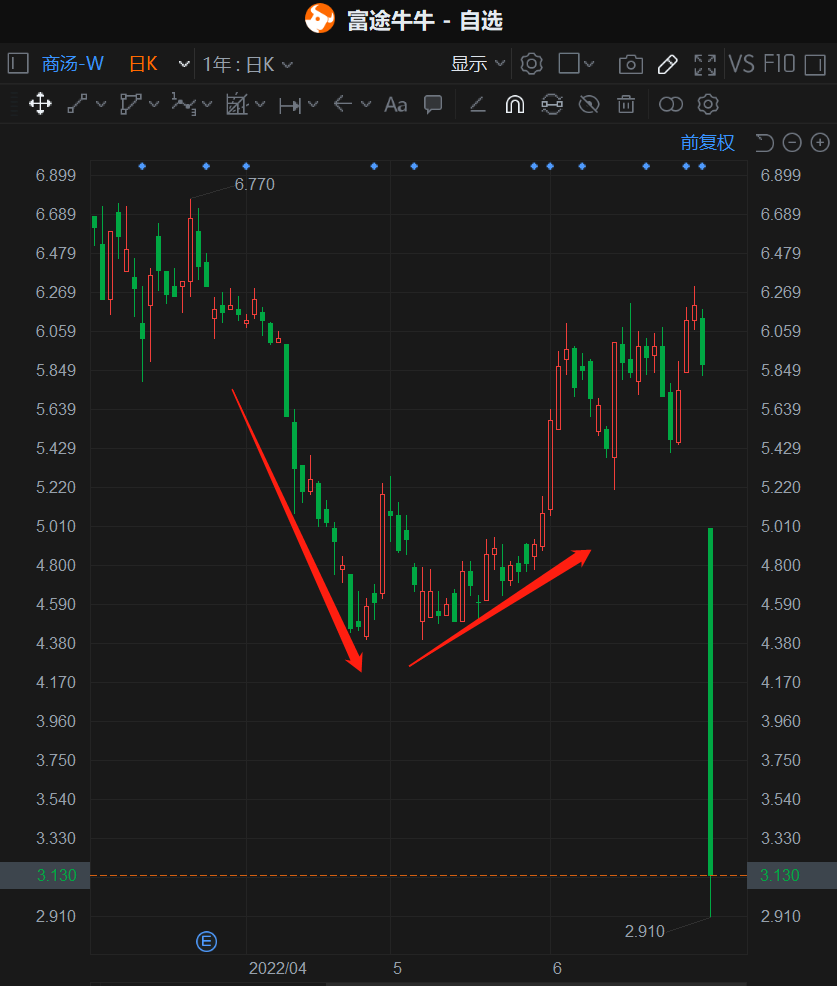Toggle the left sidebar panel

(17, 64)
